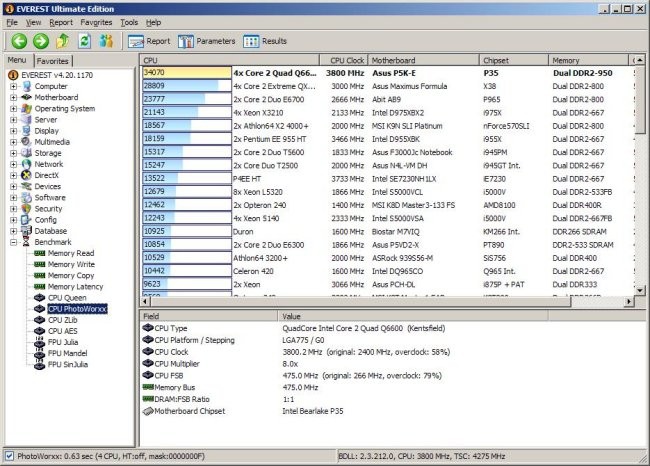Image resolution: width=650 pixels, height=466 pixels.
Task: Sort by the Motherboard column header
Action: (x=424, y=61)
